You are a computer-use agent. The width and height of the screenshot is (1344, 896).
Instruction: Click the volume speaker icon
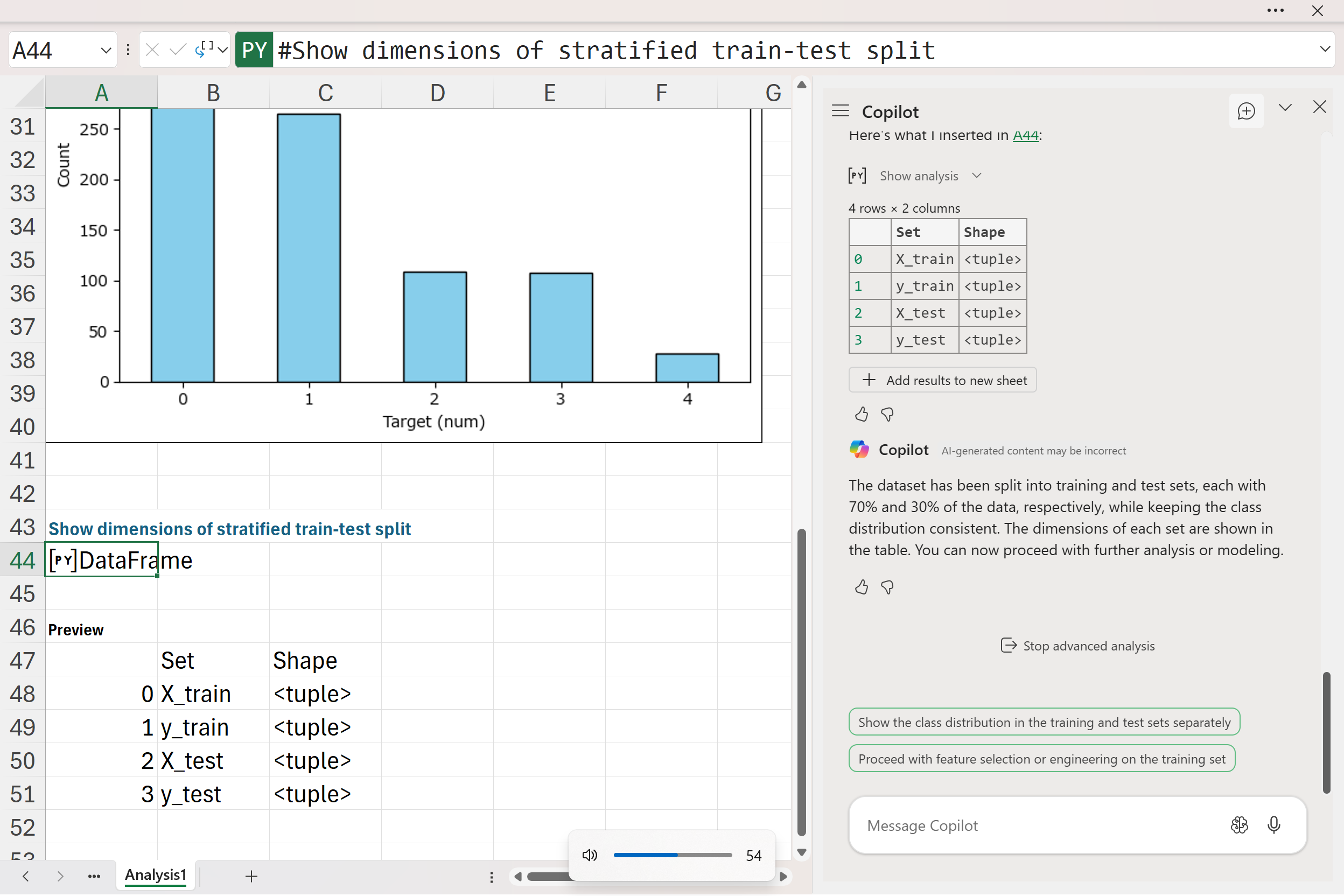(x=589, y=856)
